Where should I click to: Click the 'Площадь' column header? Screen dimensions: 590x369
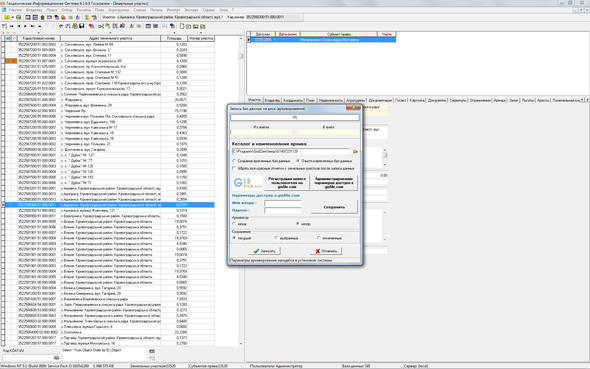tap(174, 38)
